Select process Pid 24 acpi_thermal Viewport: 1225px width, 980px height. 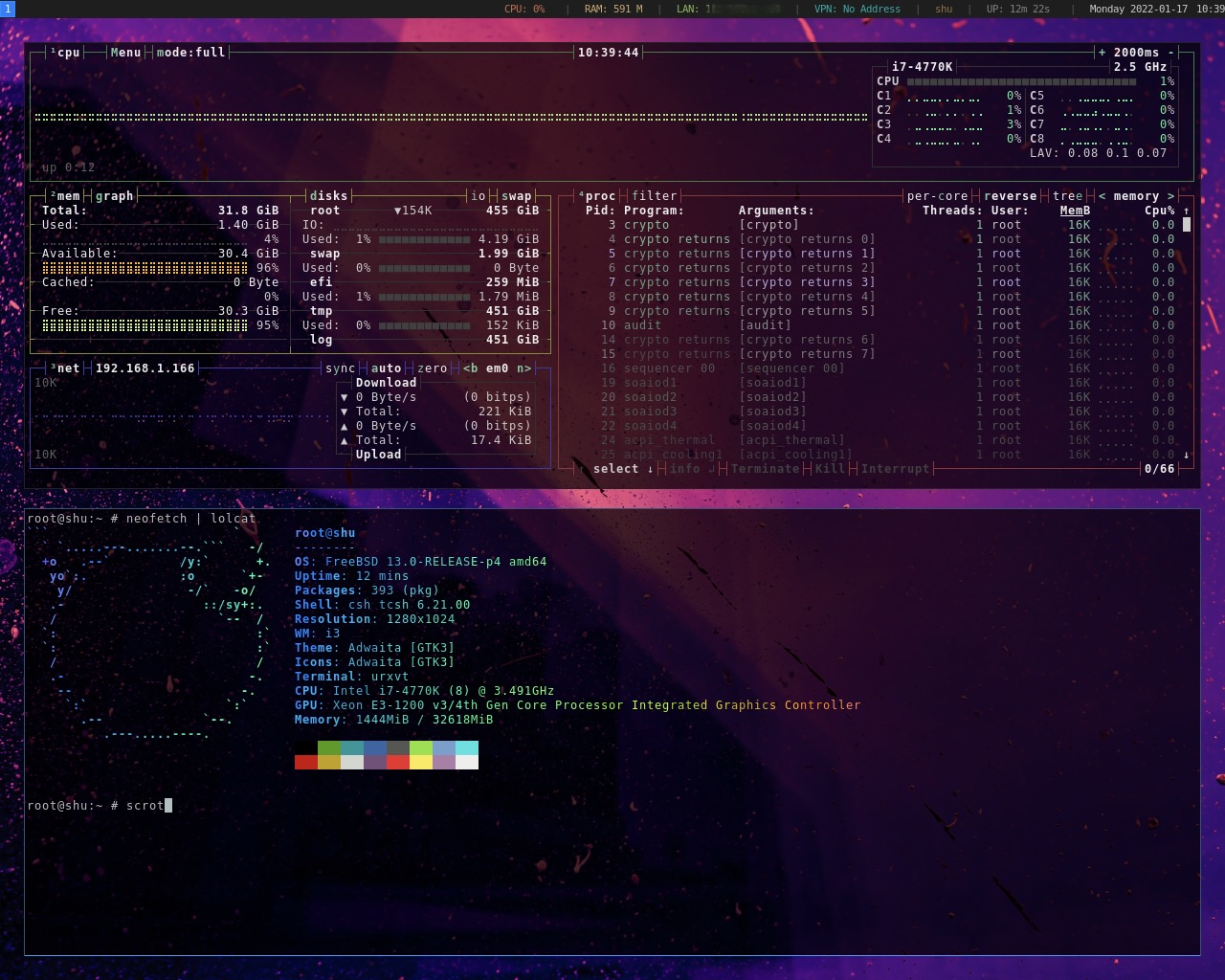coord(880,440)
